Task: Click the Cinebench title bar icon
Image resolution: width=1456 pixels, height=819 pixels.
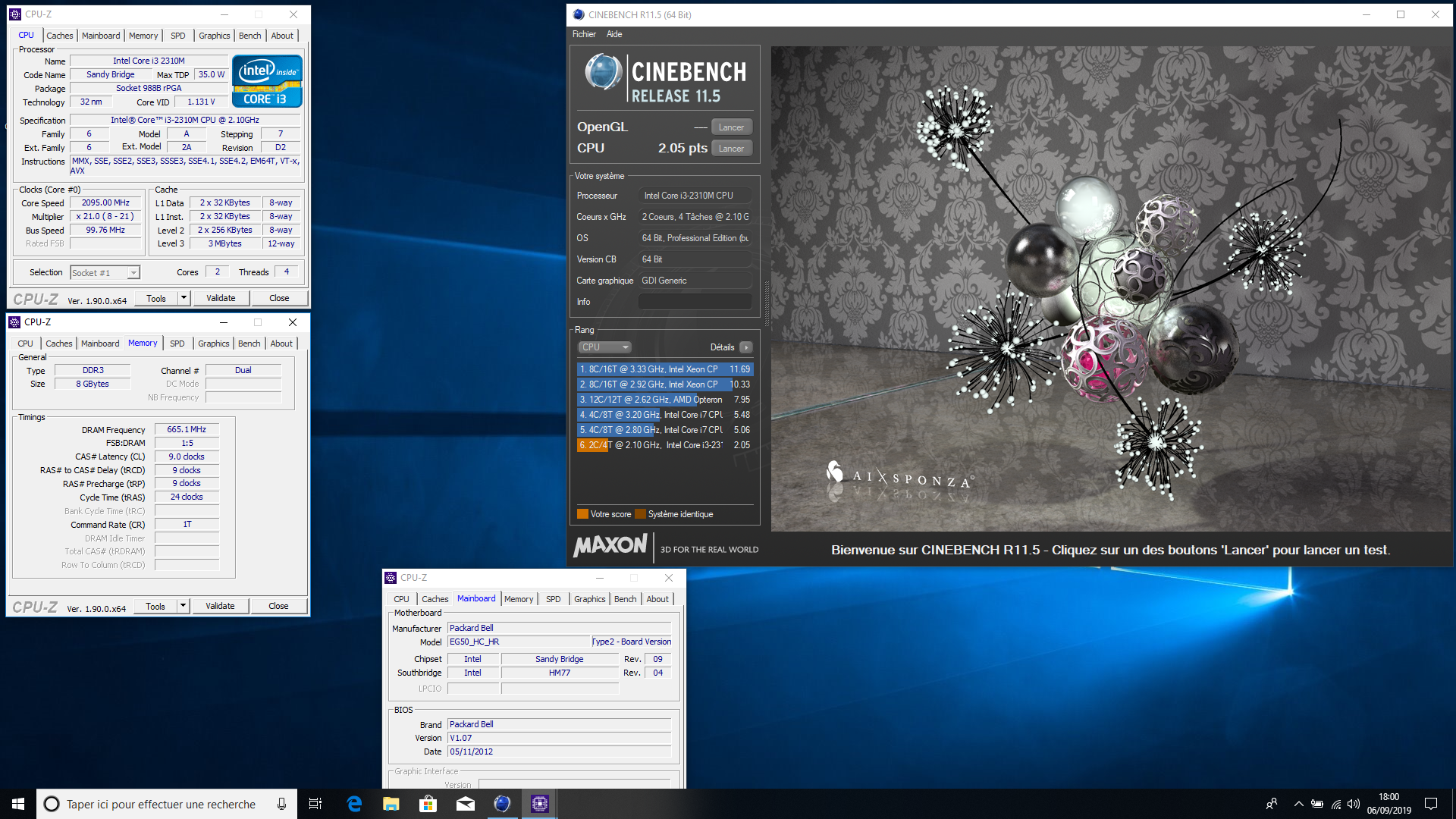Action: (x=579, y=14)
